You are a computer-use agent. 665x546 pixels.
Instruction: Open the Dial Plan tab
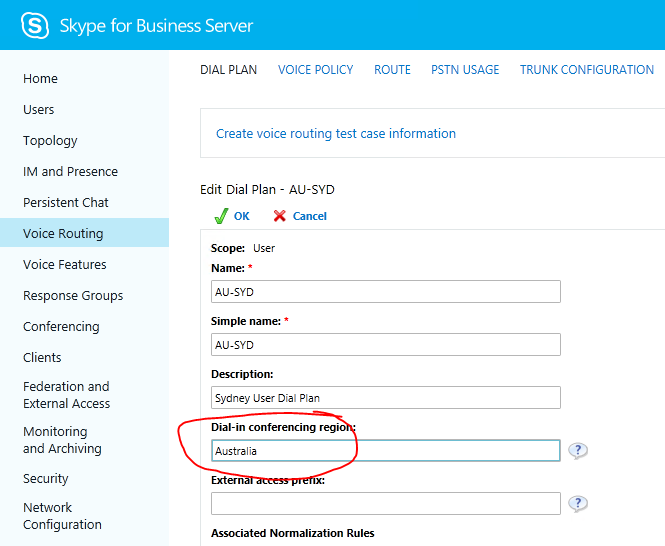coord(228,70)
